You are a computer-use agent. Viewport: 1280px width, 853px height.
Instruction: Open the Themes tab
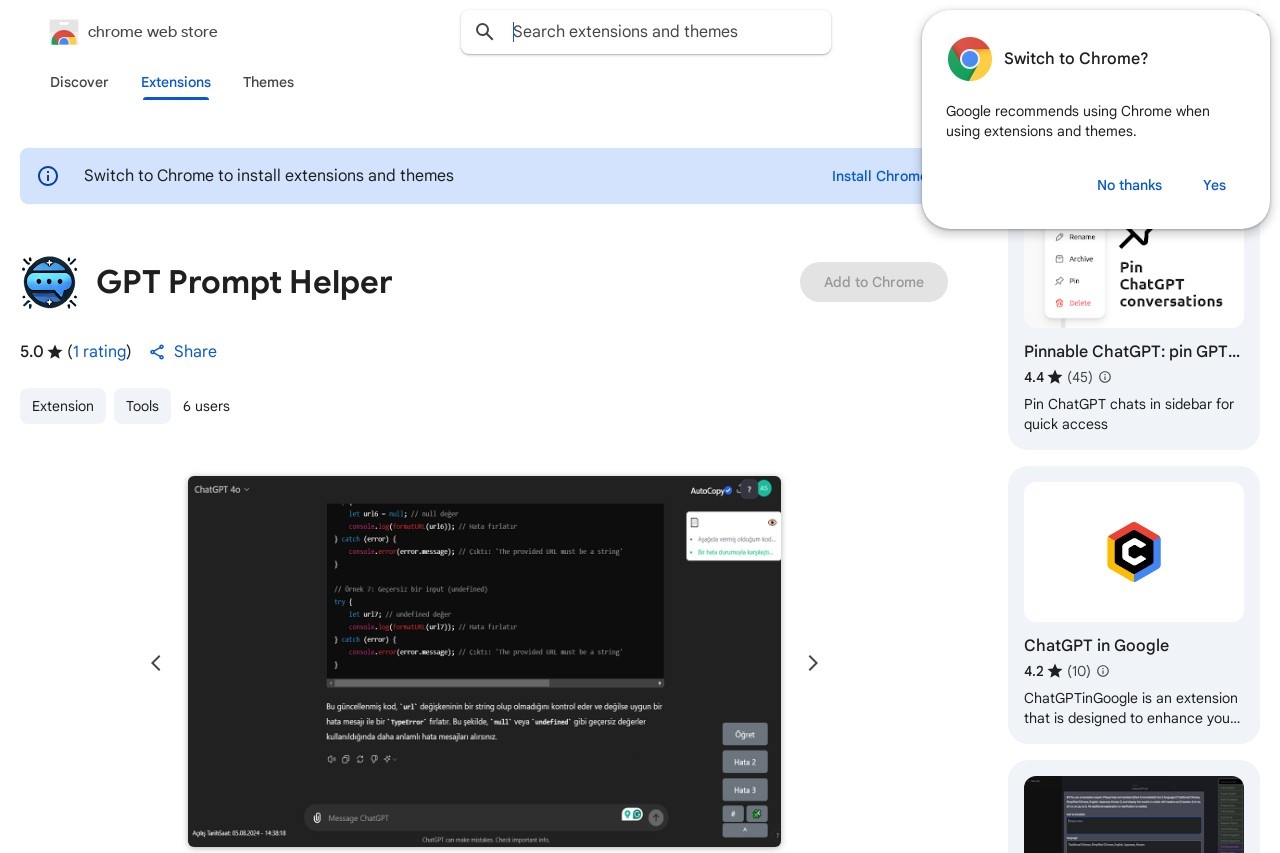268,82
